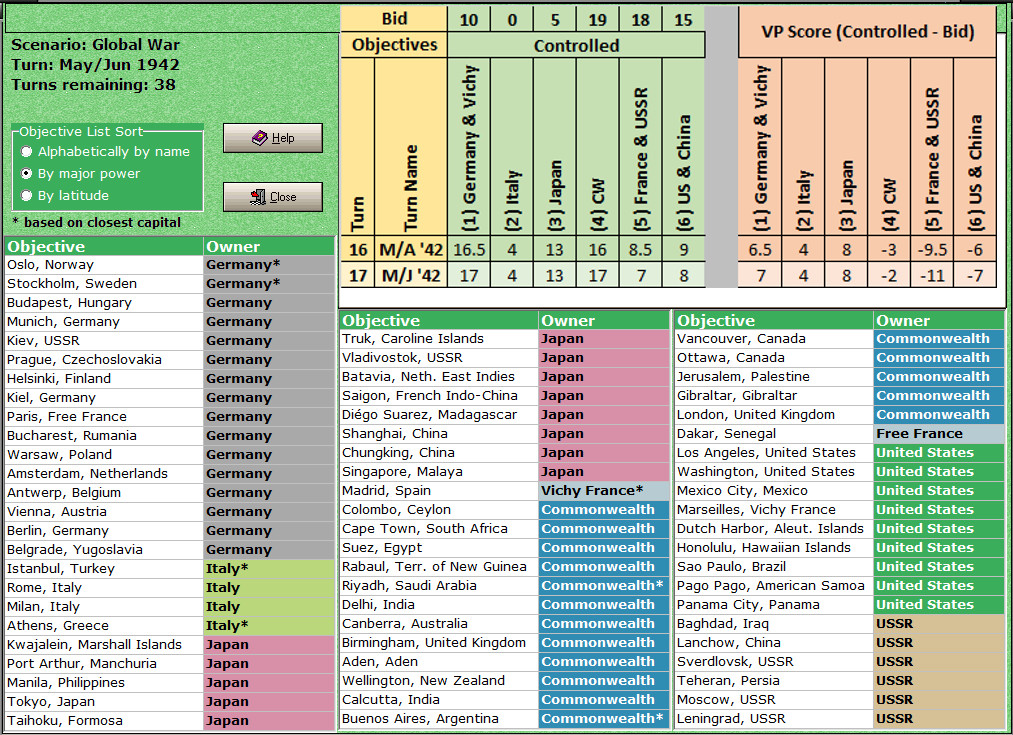The width and height of the screenshot is (1013, 735).
Task: Select Tokyo, Japan objective row
Action: 169,702
